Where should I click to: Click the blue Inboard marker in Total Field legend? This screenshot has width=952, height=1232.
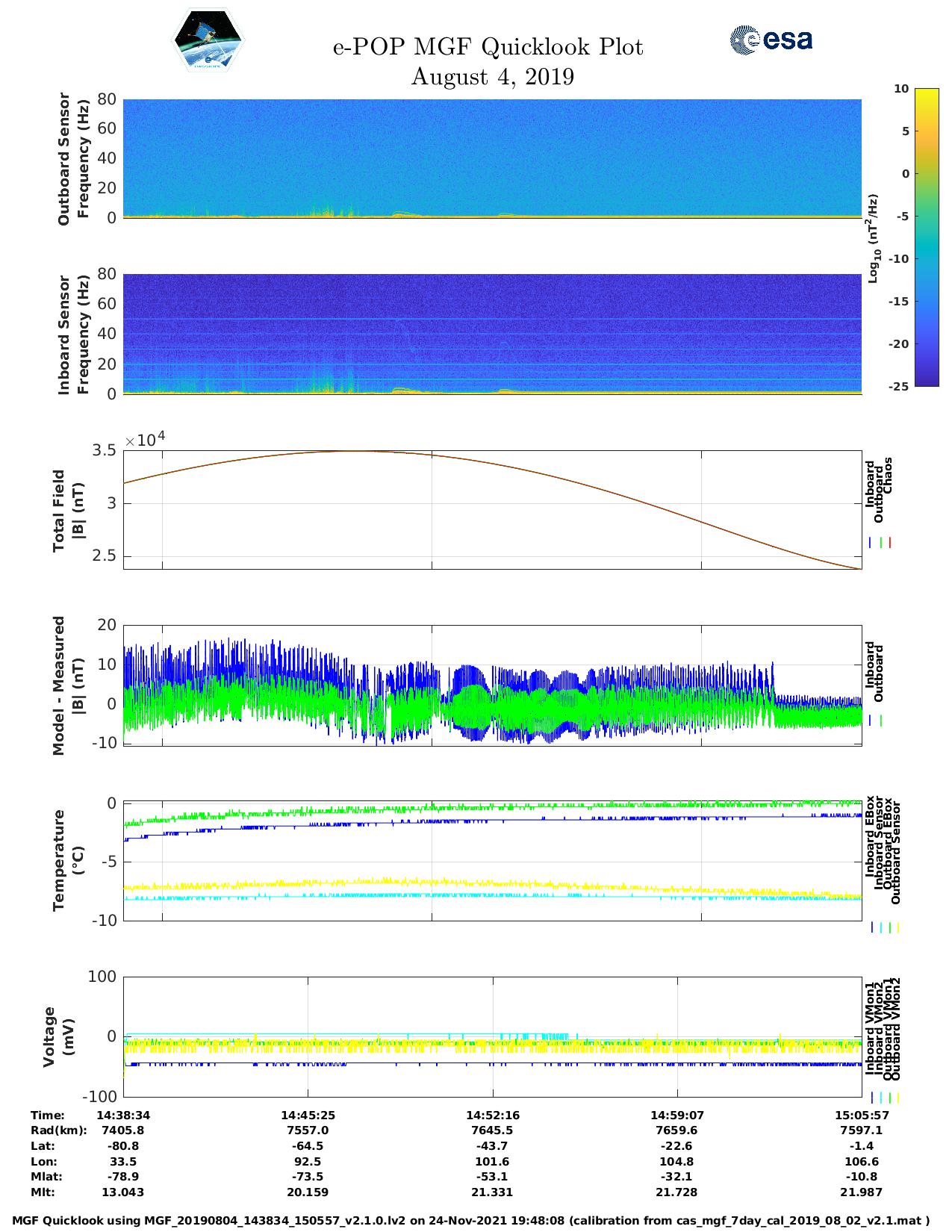[871, 543]
